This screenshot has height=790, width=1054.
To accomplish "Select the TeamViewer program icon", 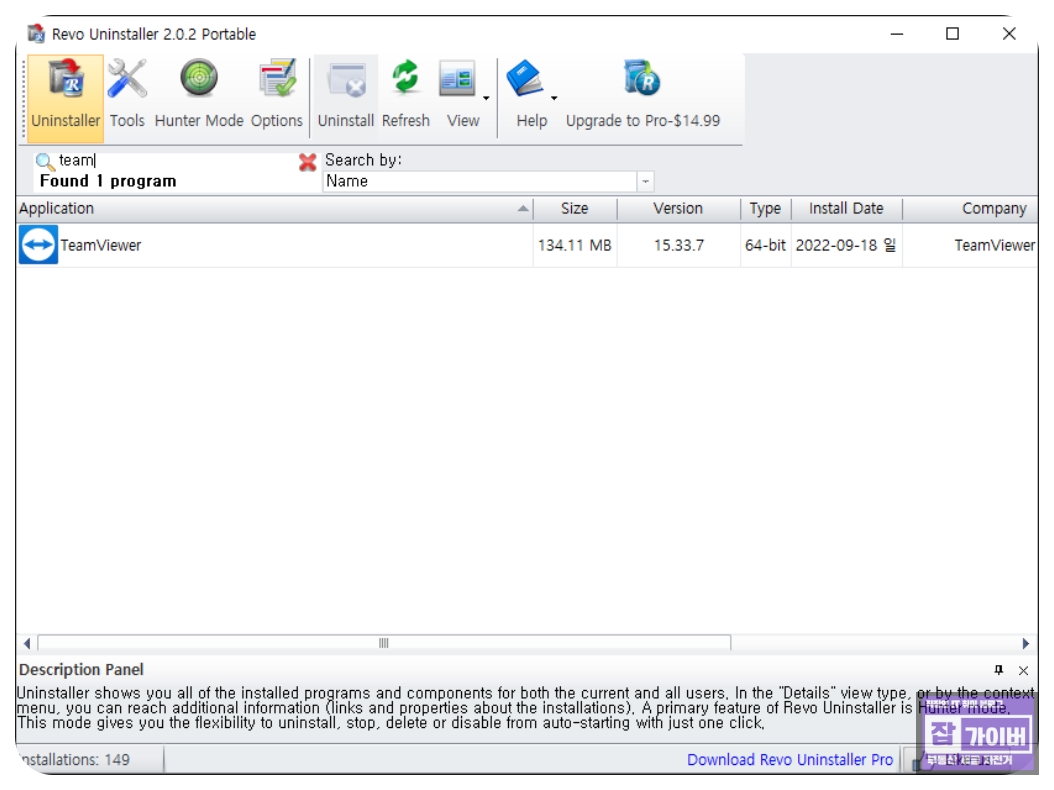I will (38, 245).
